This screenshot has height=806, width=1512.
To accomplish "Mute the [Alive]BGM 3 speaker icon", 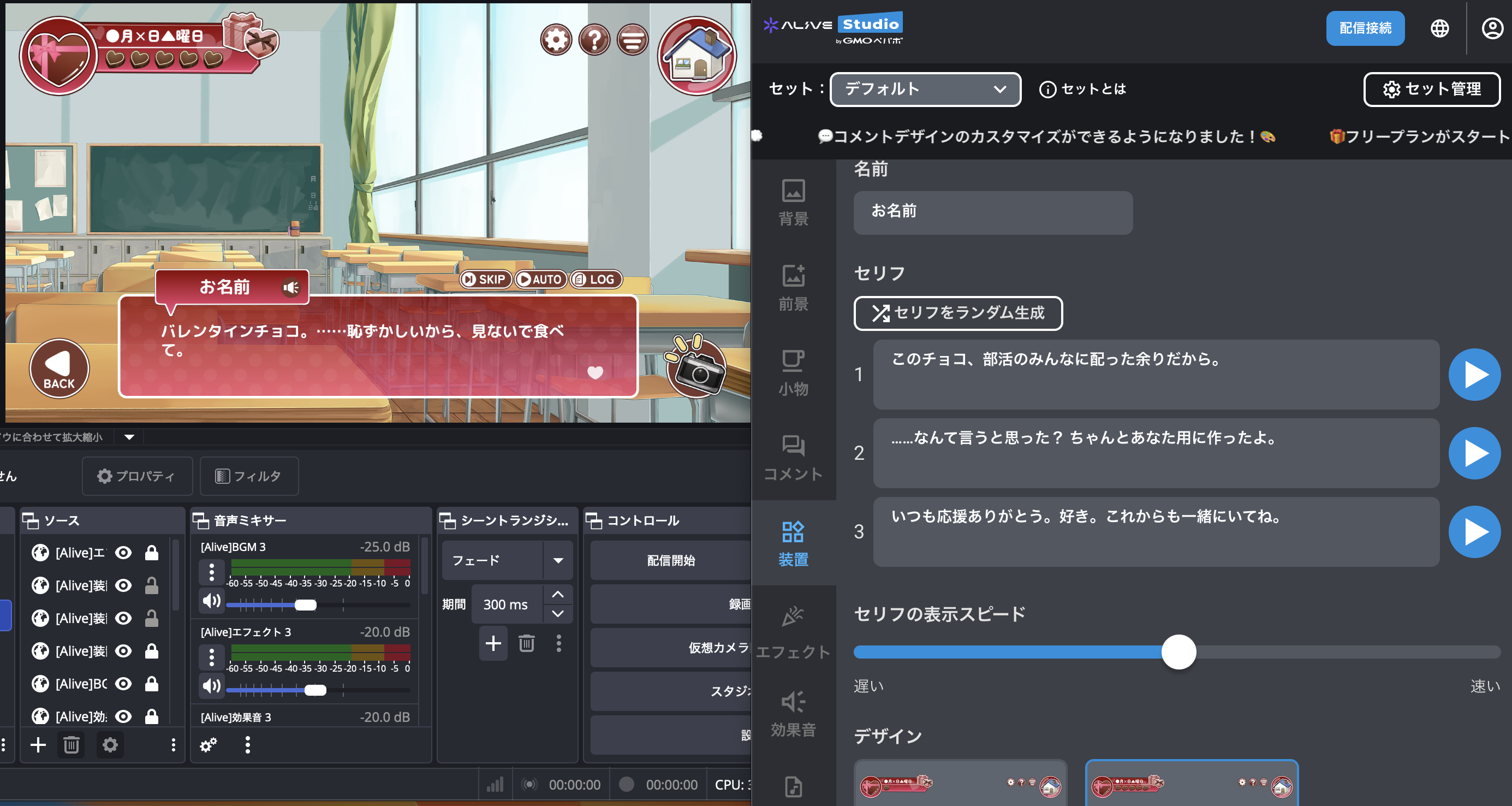I will pos(211,601).
